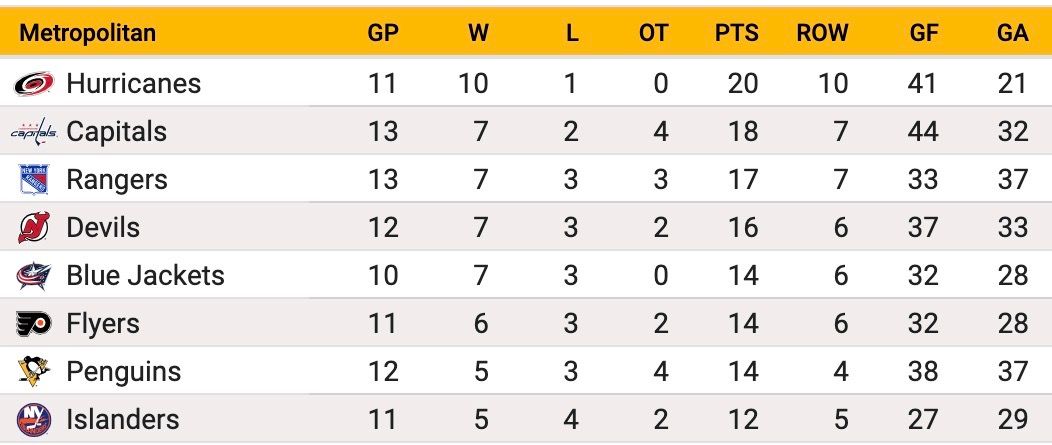
Task: Click the GA column header
Action: (1012, 33)
